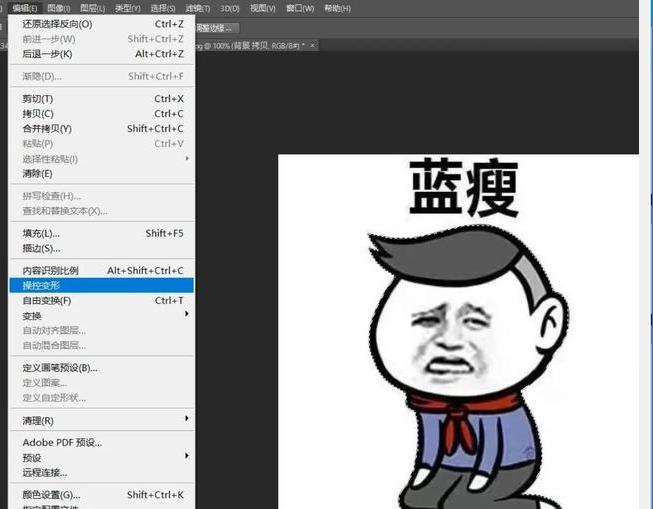Choose 描边(S)... menu entry

pos(102,248)
